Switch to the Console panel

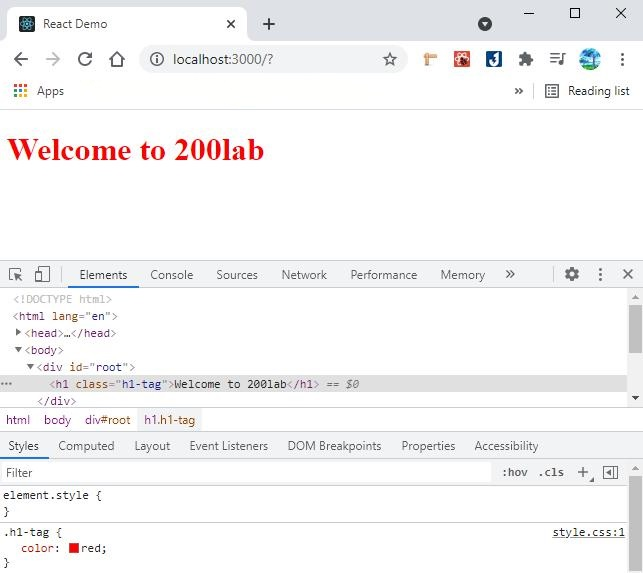point(171,274)
